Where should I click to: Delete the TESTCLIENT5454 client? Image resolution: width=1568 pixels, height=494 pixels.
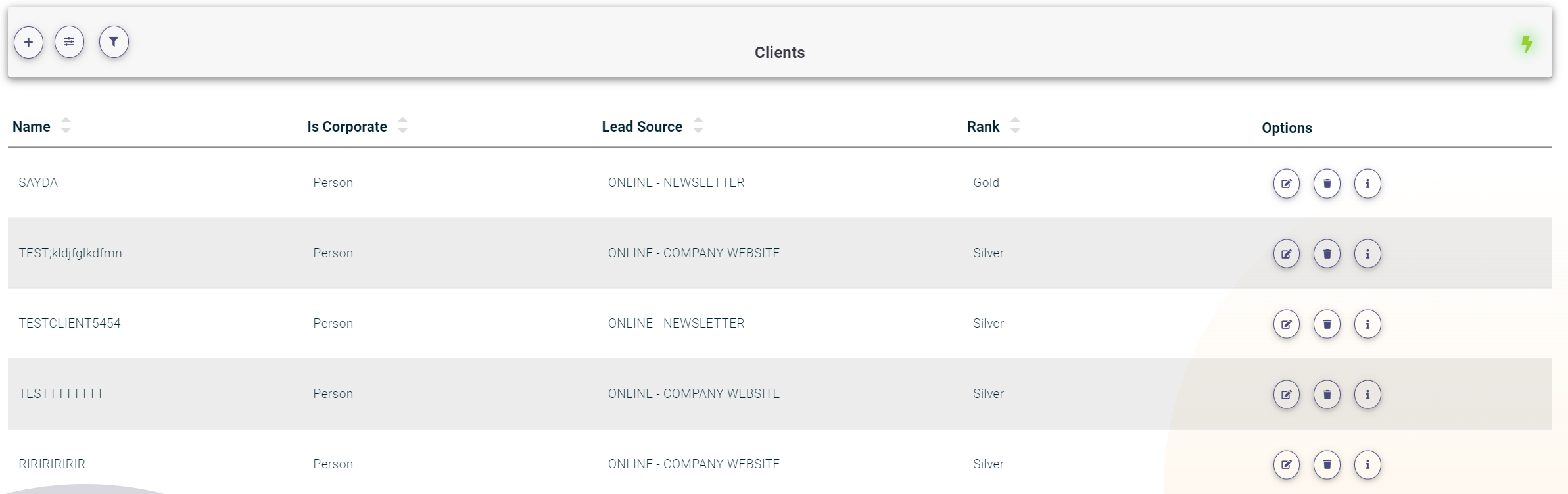click(x=1327, y=324)
